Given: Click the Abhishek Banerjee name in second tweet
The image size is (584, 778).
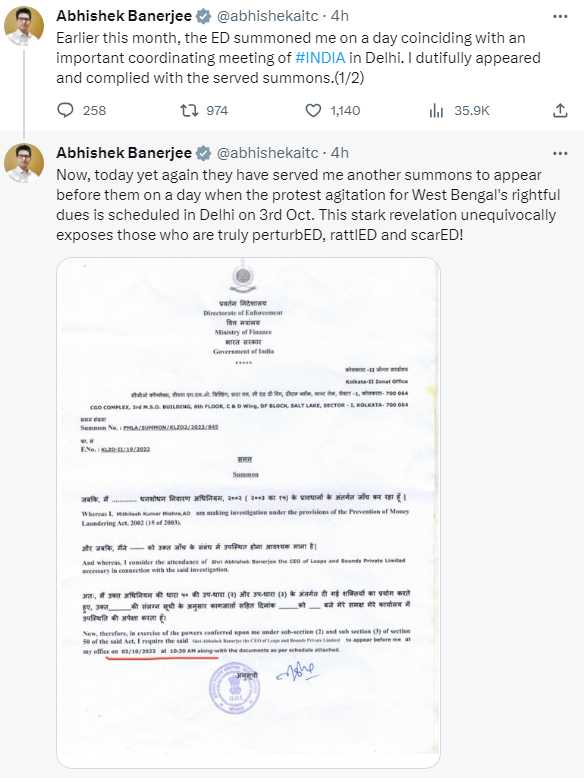Looking at the screenshot, I should pyautogui.click(x=124, y=153).
